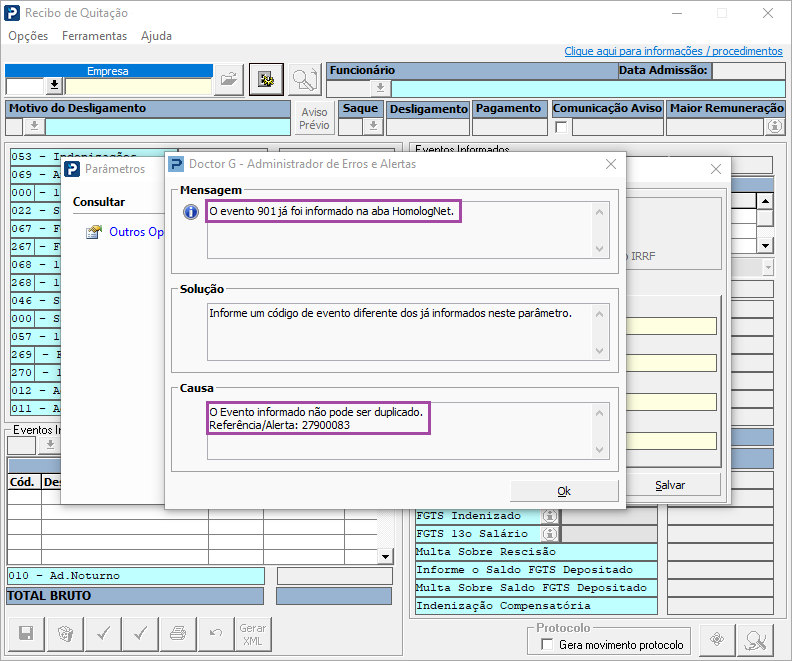This screenshot has width=792, height=661.
Task: Click the save floppy disk icon
Action: [x=26, y=633]
